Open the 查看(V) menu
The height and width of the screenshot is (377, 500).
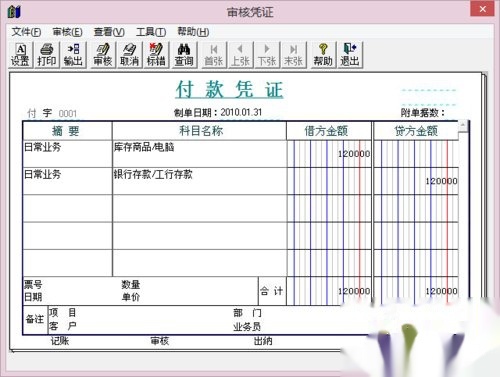click(x=109, y=32)
